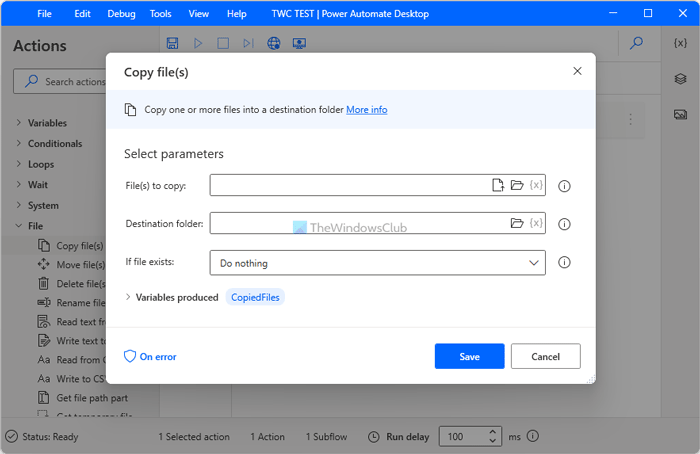Open the If file exists dropdown

(377, 263)
